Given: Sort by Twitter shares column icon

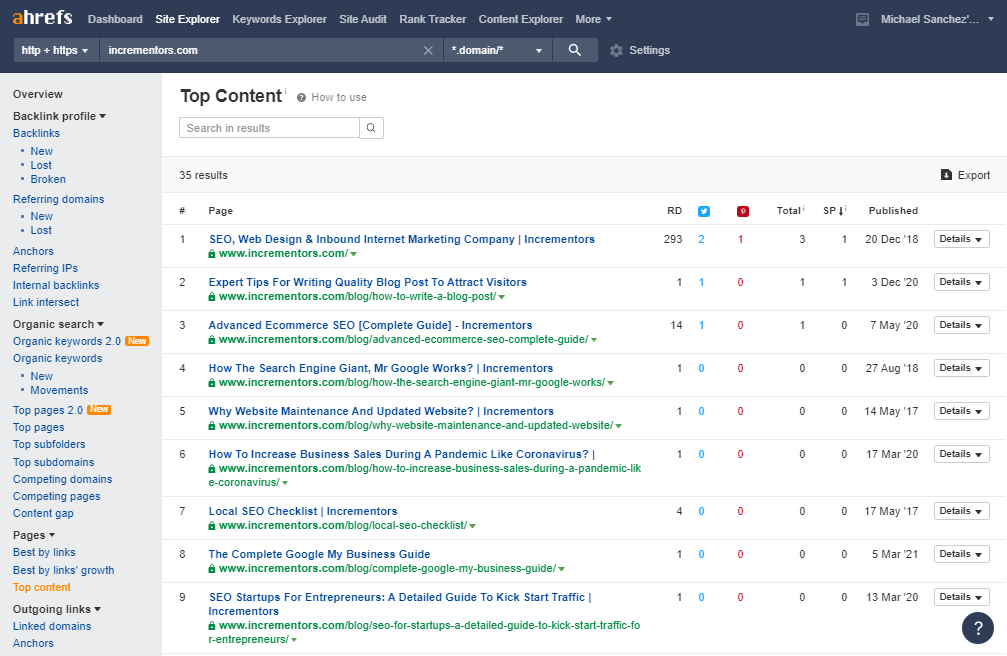Looking at the screenshot, I should pos(704,211).
